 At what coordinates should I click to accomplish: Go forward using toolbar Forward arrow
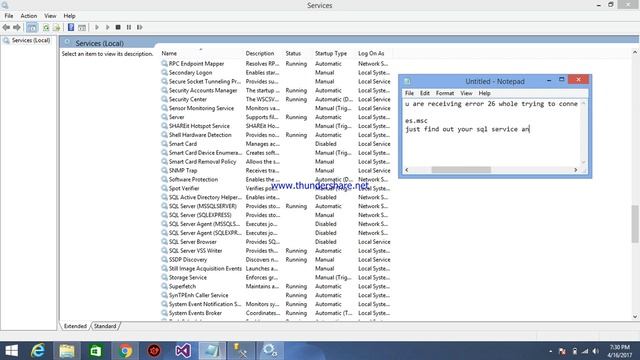[17, 27]
